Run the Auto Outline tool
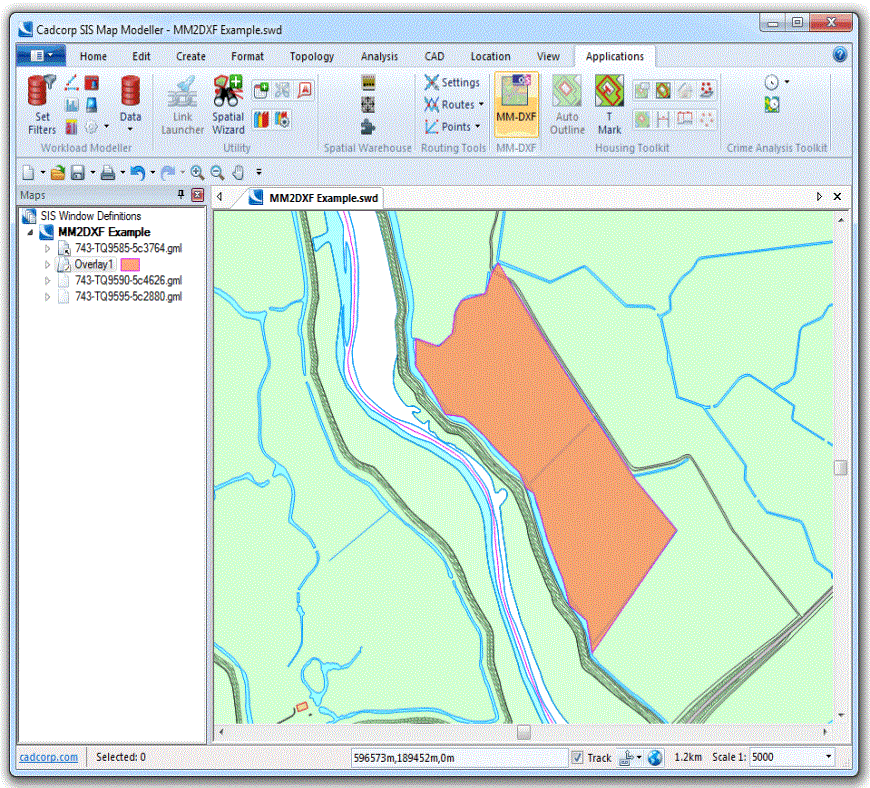This screenshot has height=788, width=870. (x=567, y=105)
